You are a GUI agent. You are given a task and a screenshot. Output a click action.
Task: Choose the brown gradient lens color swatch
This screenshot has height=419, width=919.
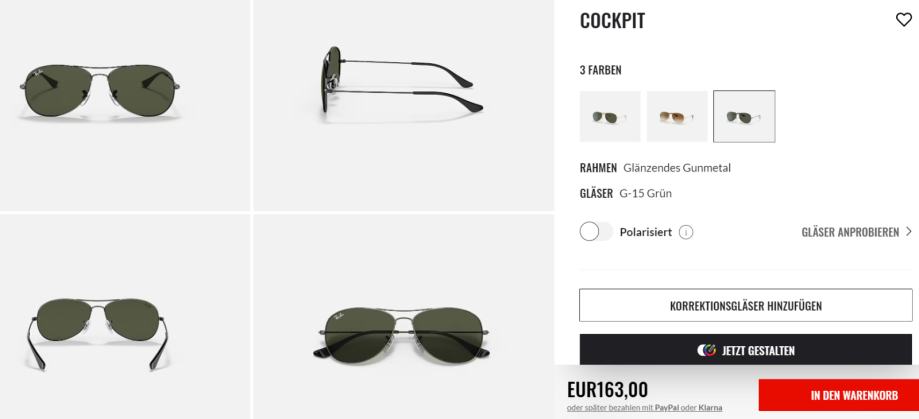(677, 116)
